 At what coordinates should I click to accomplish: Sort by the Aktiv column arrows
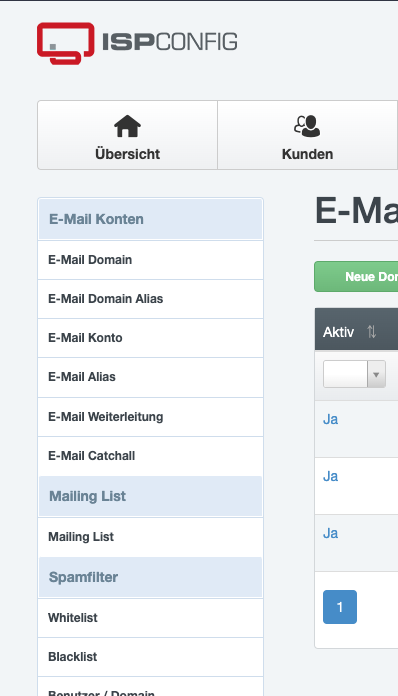(x=372, y=332)
